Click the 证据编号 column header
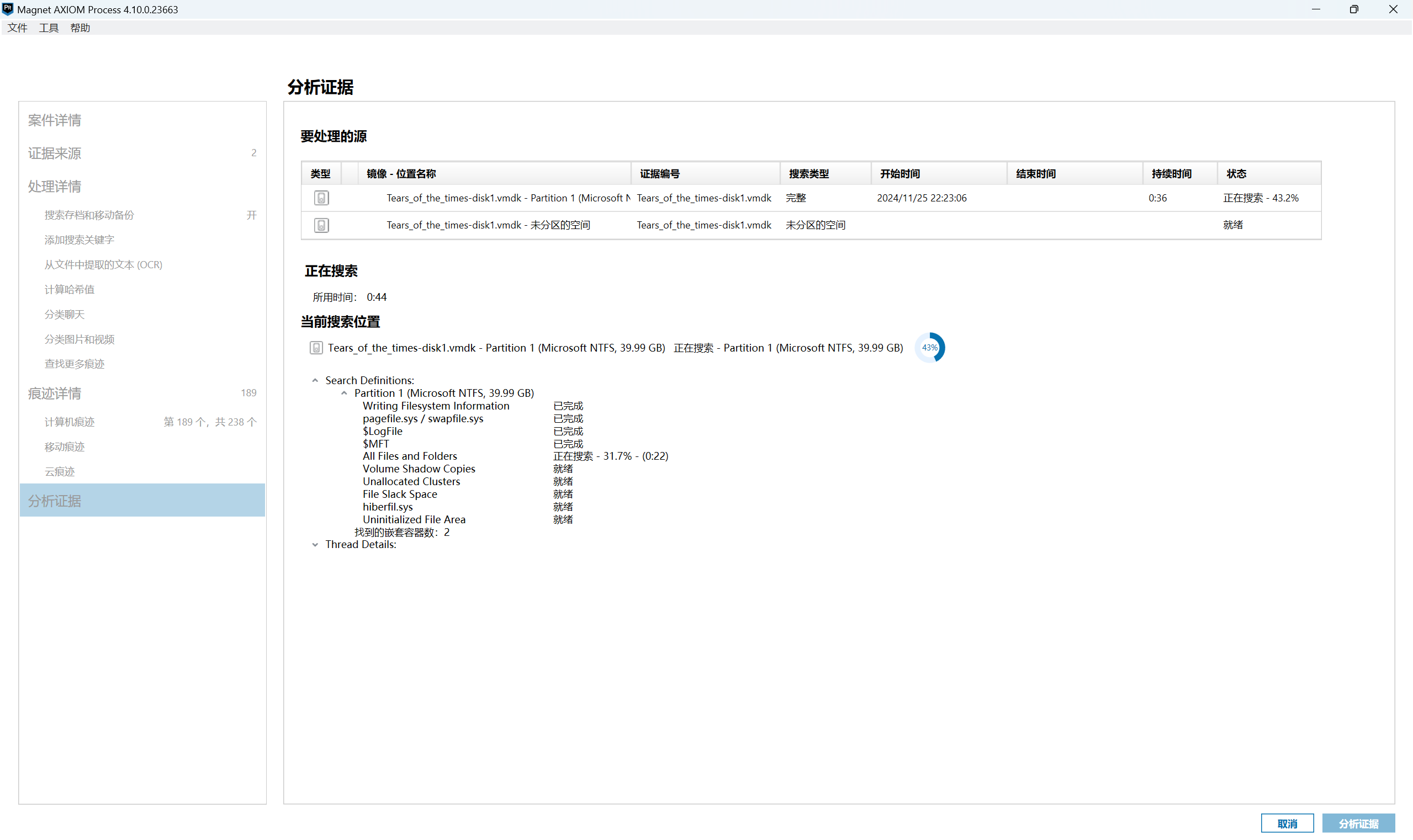The width and height of the screenshot is (1413, 840). coord(706,174)
